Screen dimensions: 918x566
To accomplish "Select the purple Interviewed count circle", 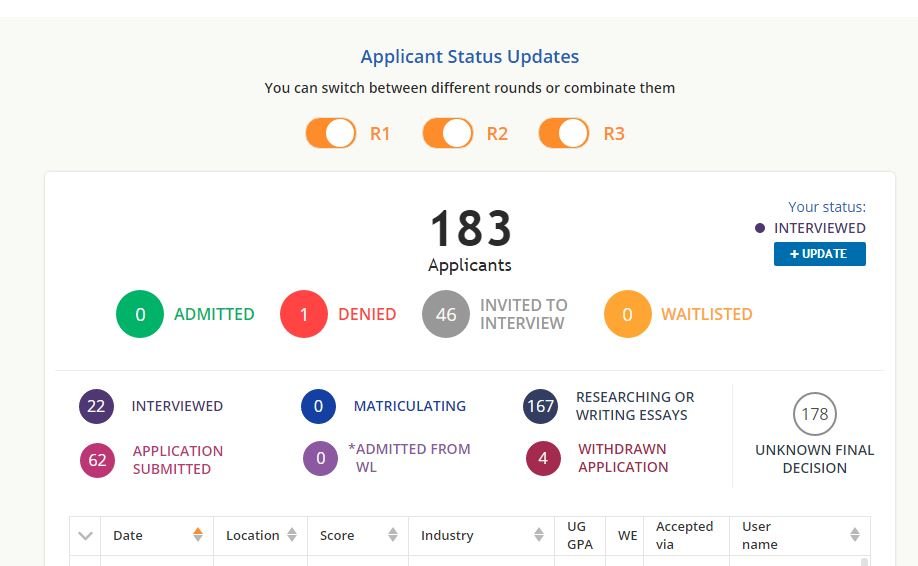I will (96, 406).
